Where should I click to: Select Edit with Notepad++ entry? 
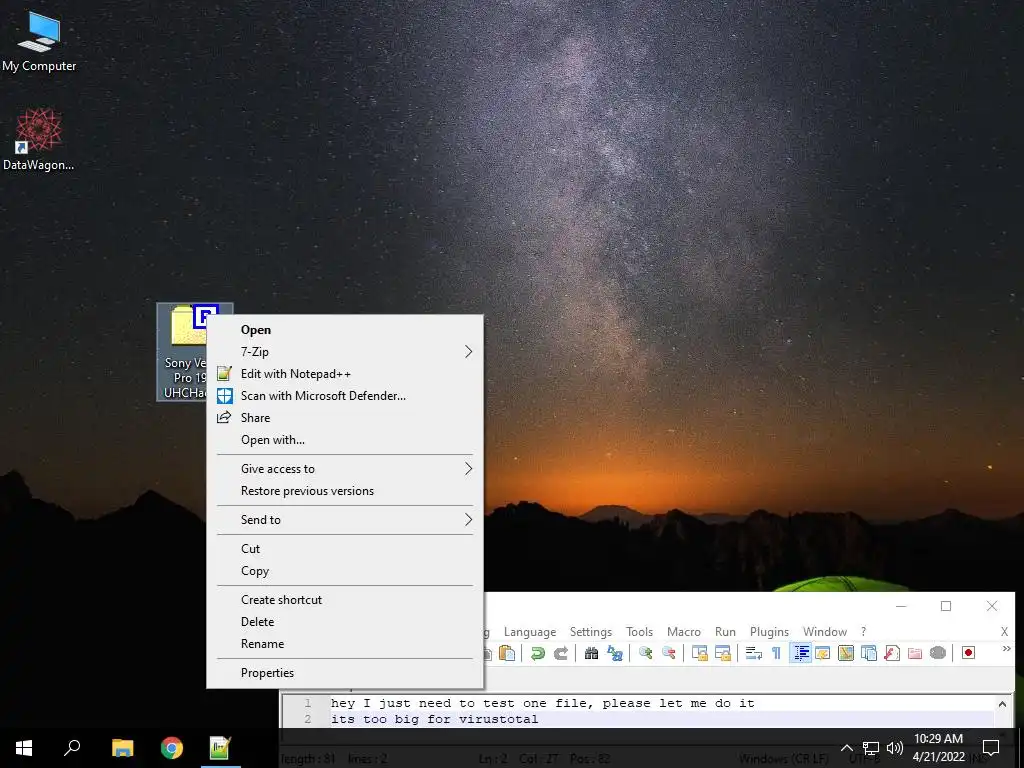[345, 374]
